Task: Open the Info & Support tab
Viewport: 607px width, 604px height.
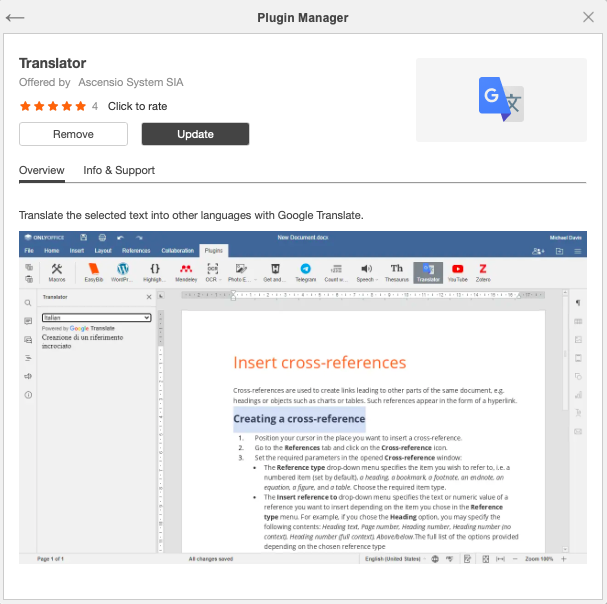Action: tap(119, 170)
